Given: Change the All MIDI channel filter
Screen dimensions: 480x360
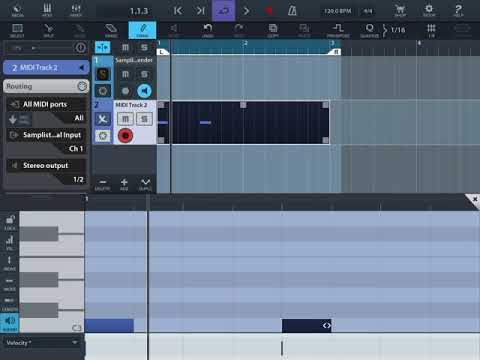Looking at the screenshot, I should pos(79,118).
